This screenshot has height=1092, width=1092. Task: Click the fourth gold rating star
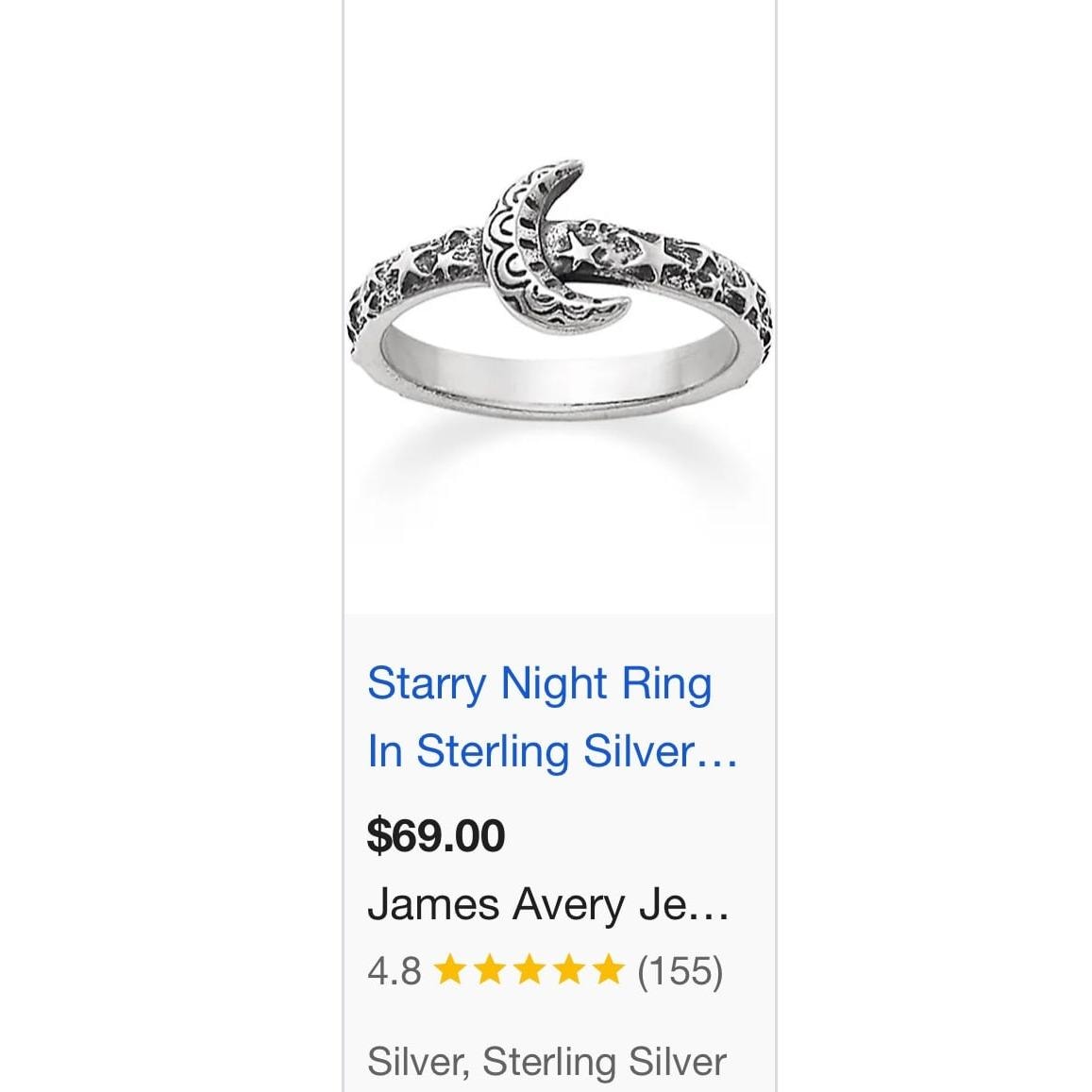(570, 969)
